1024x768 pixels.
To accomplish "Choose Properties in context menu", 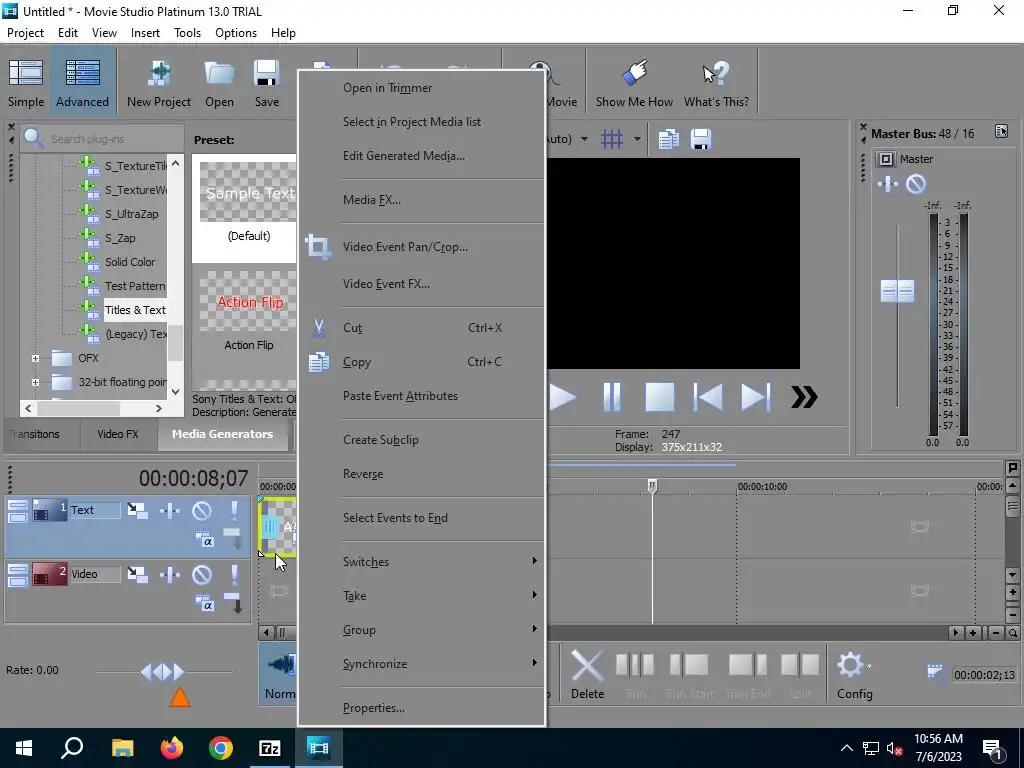I will click(x=374, y=708).
